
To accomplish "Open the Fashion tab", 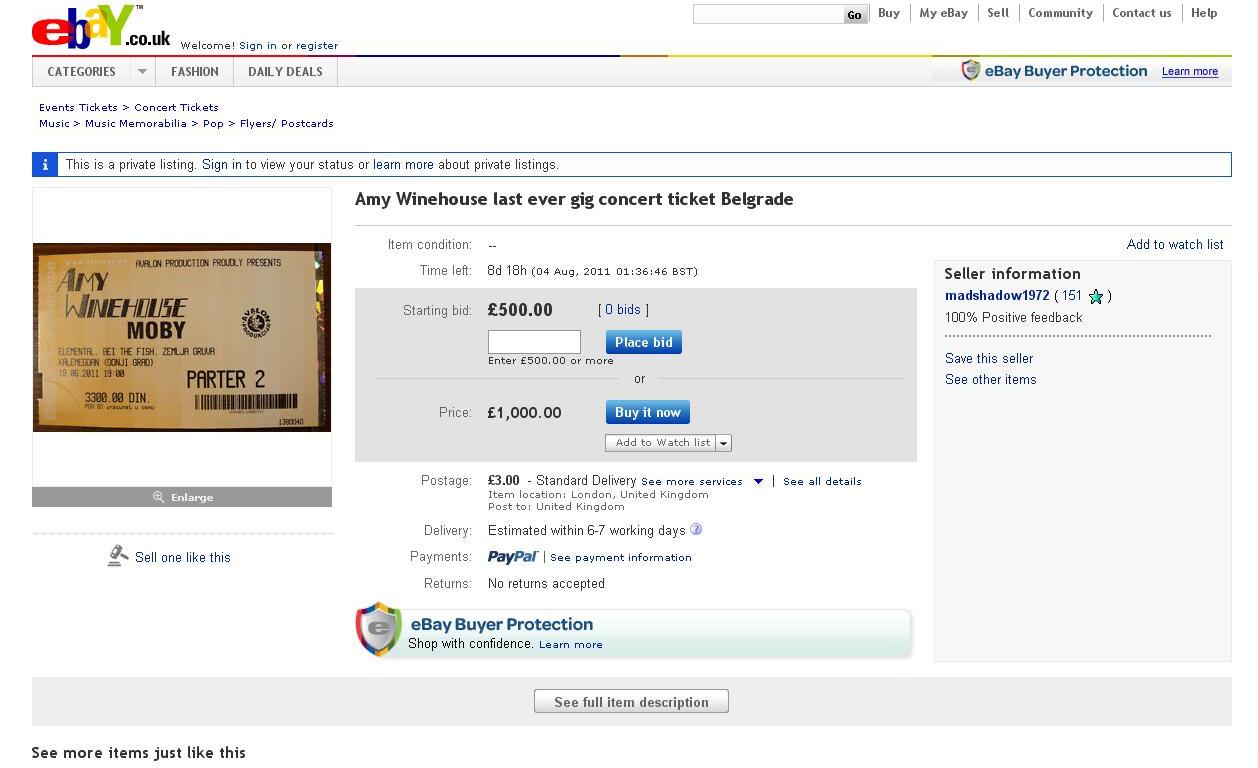I will click(194, 72).
